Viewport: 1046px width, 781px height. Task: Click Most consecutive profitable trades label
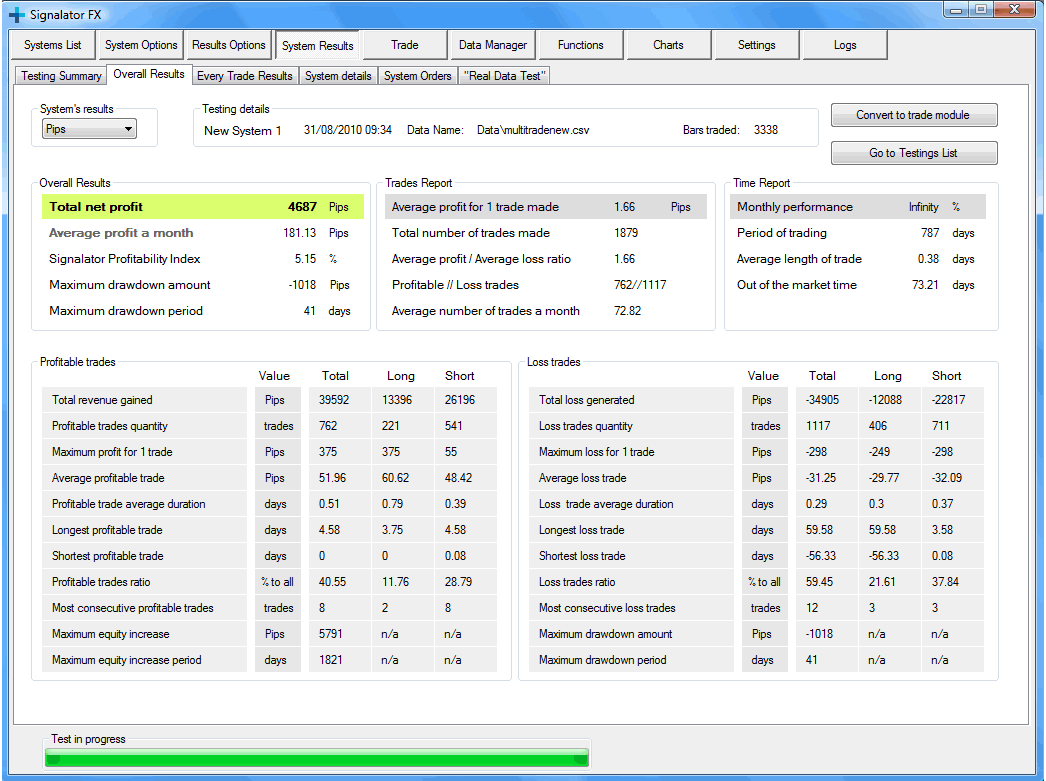pyautogui.click(x=133, y=608)
